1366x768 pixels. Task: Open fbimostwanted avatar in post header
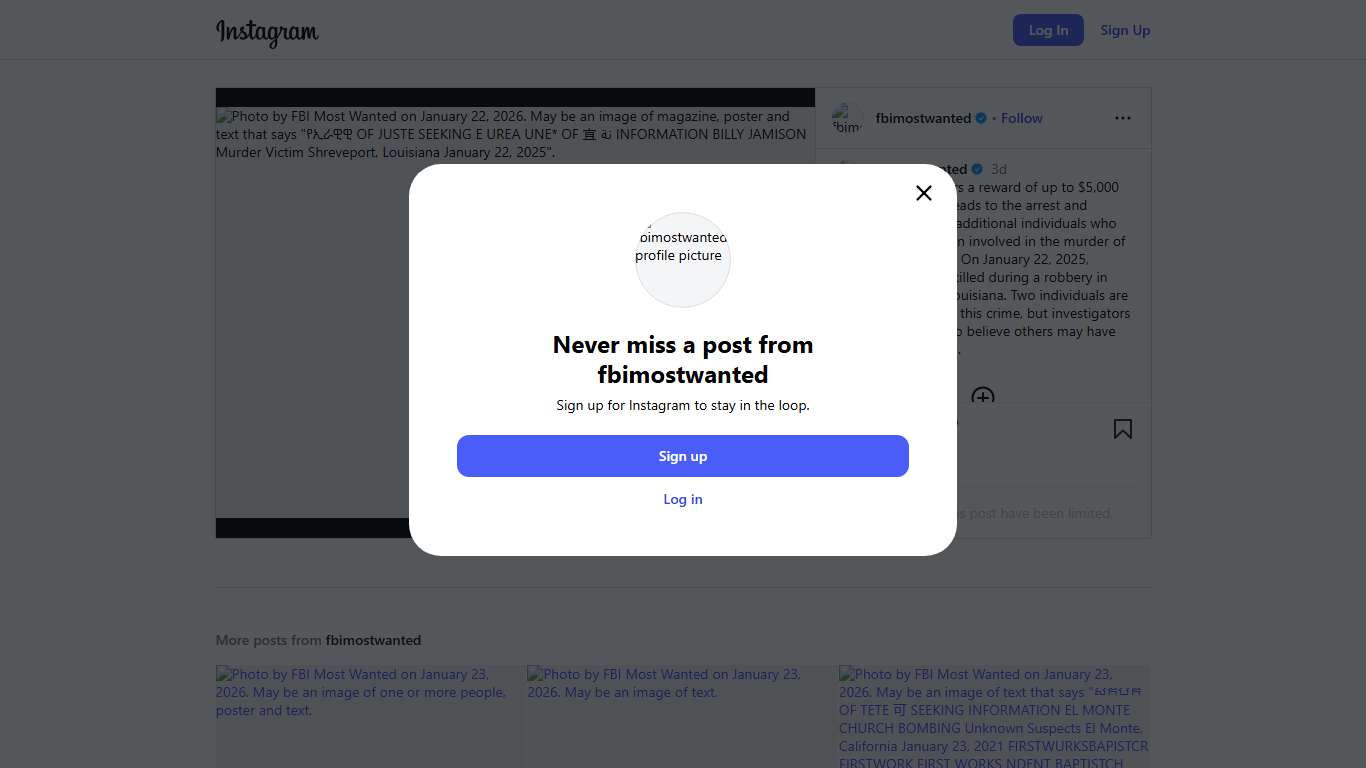point(847,118)
